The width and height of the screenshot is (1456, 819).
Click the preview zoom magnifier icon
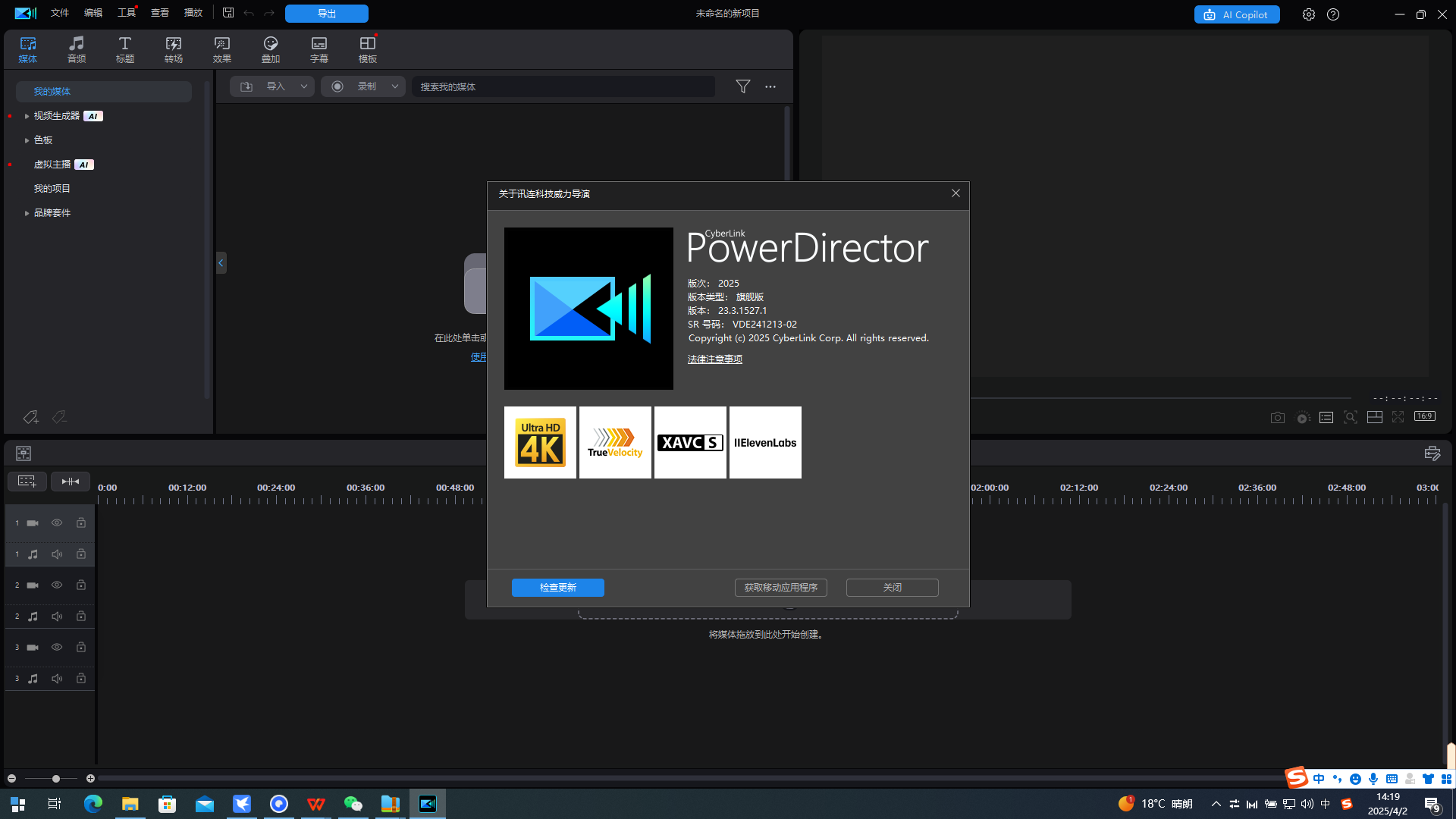(x=1351, y=417)
